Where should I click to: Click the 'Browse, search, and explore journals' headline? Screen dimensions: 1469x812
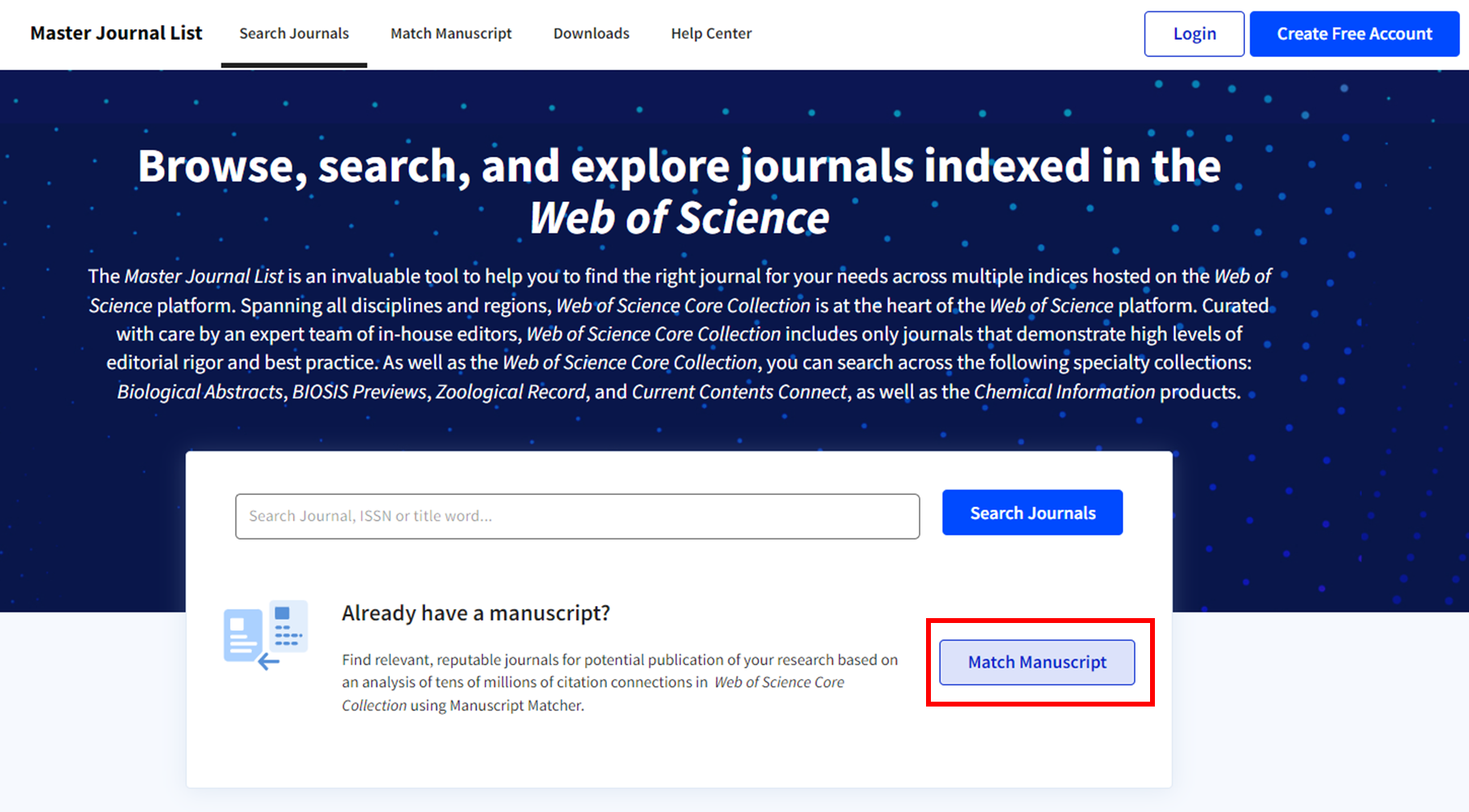click(x=679, y=191)
